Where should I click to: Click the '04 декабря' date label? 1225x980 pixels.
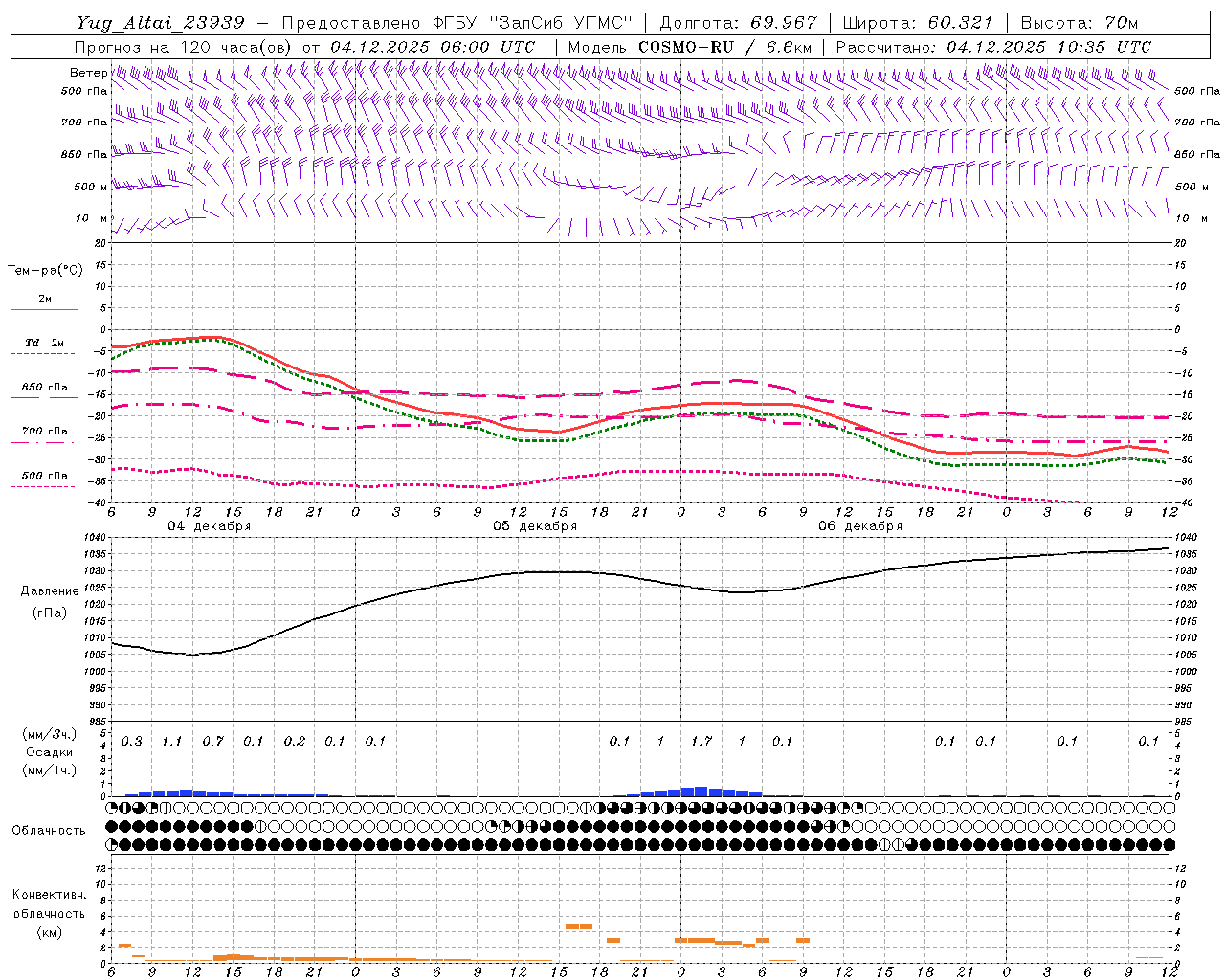click(210, 526)
